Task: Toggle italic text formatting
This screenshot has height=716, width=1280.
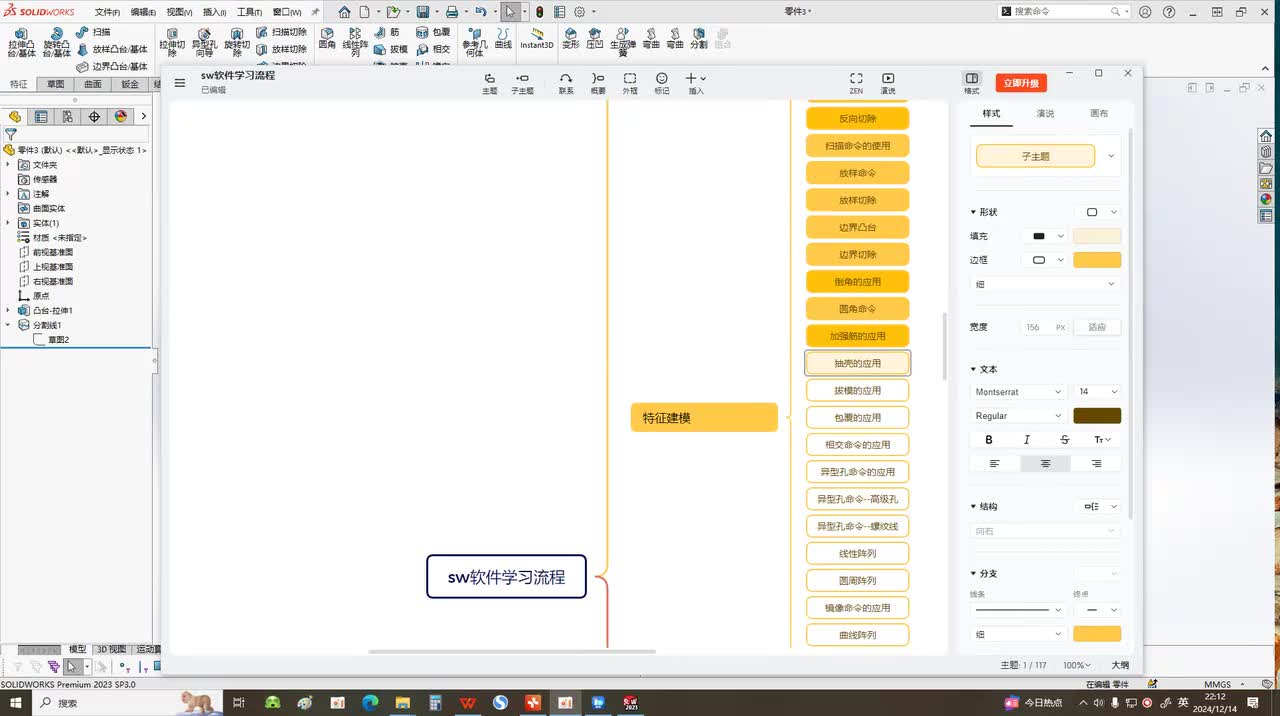Action: click(x=1027, y=440)
